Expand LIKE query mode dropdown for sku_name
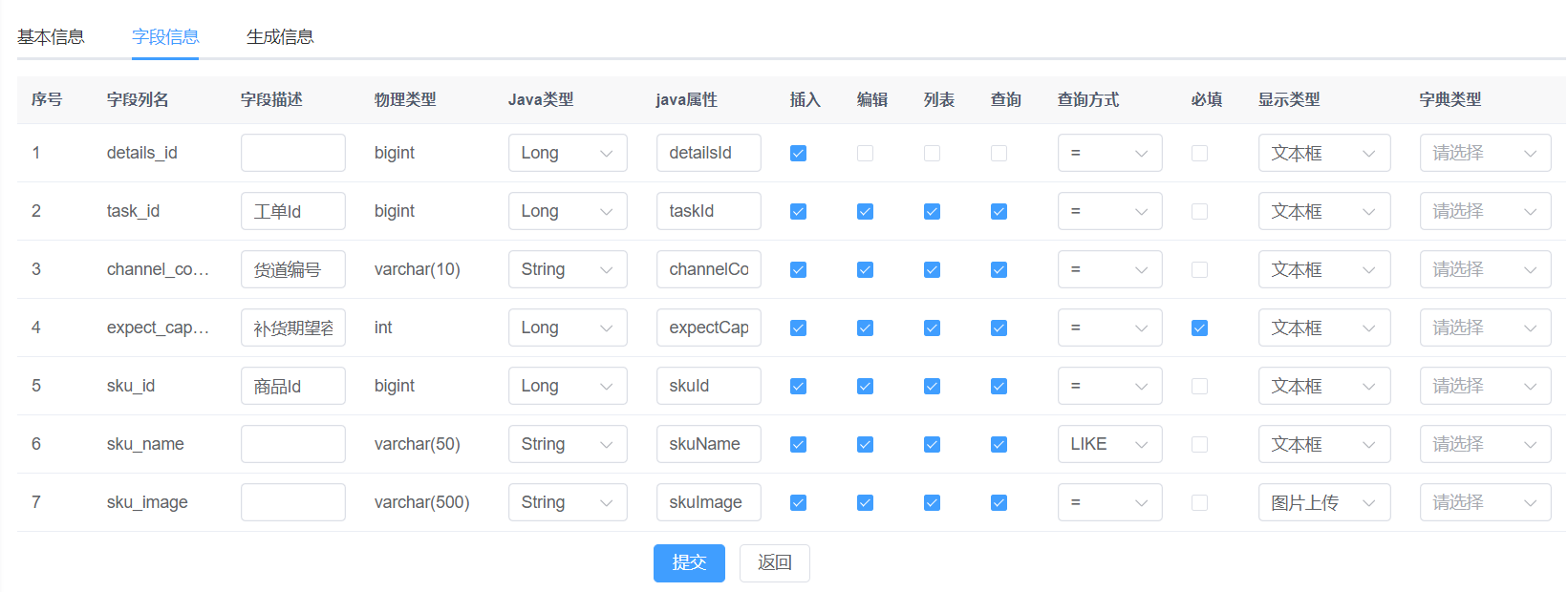Image resolution: width=1568 pixels, height=592 pixels. pyautogui.click(x=1108, y=445)
